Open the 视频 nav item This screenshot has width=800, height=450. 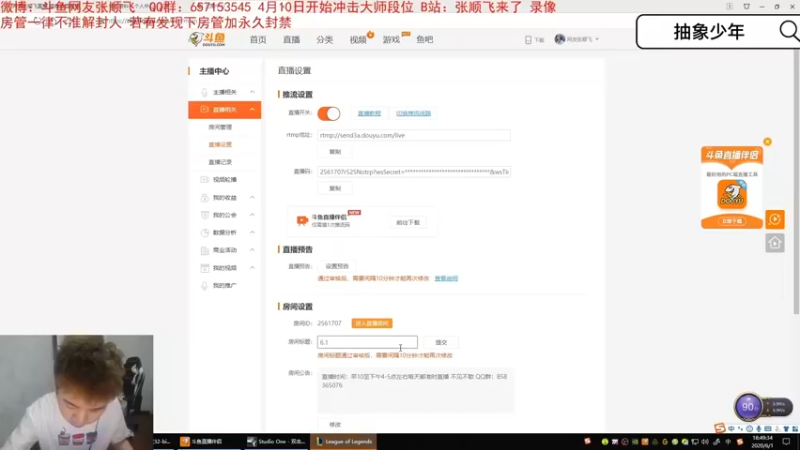point(358,39)
